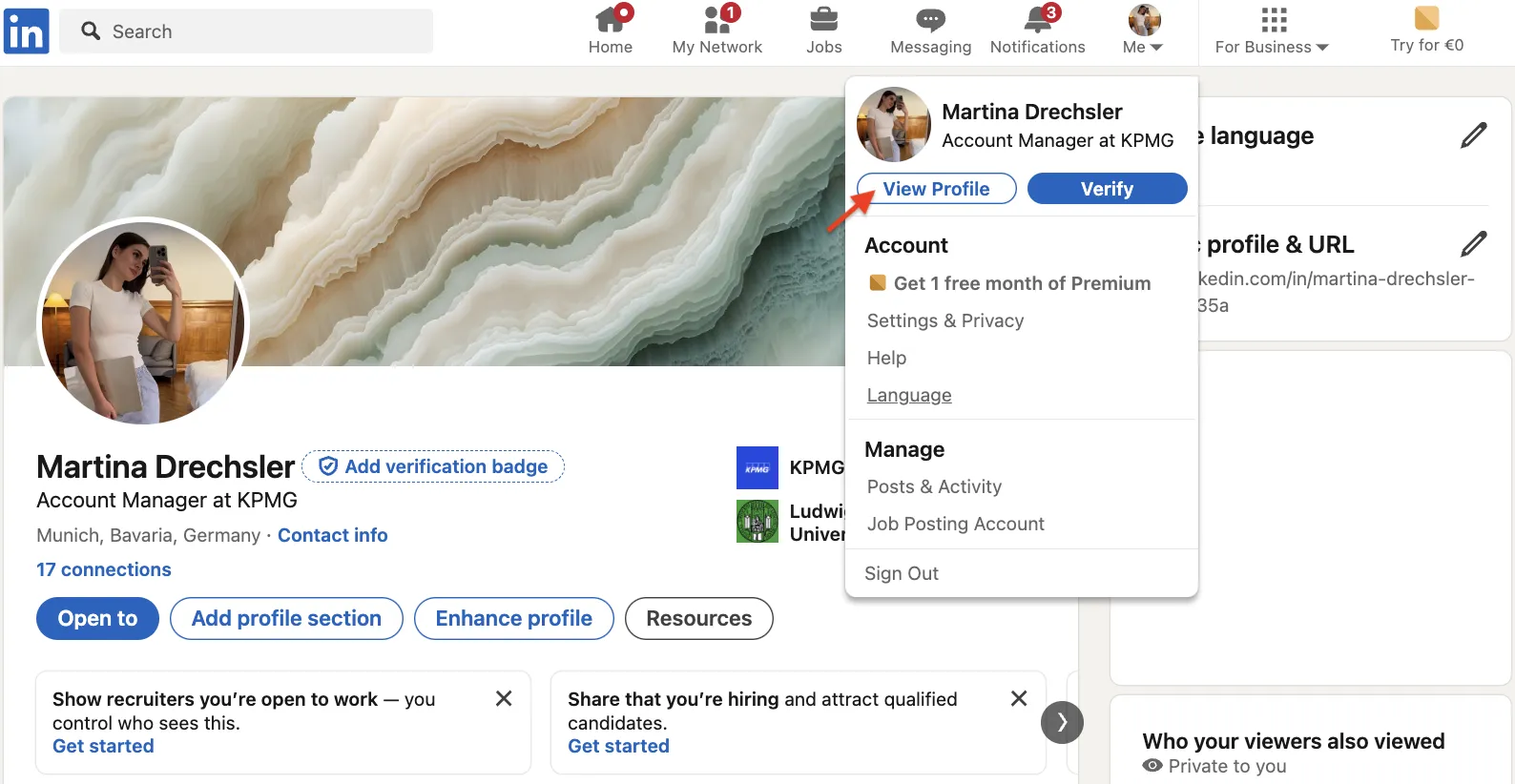1515x784 pixels.
Task: Click the LinkedIn logo icon
Action: tap(27, 31)
